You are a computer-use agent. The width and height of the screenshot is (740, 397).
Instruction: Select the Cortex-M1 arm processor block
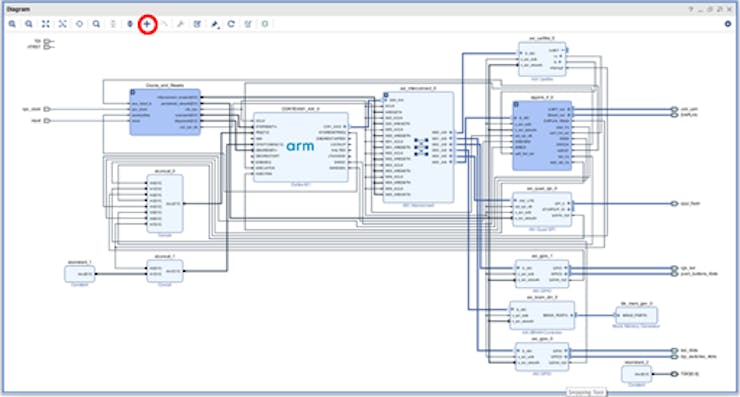(301, 147)
